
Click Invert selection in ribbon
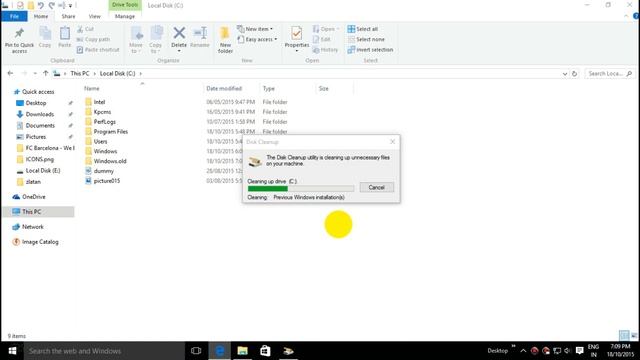coord(370,49)
